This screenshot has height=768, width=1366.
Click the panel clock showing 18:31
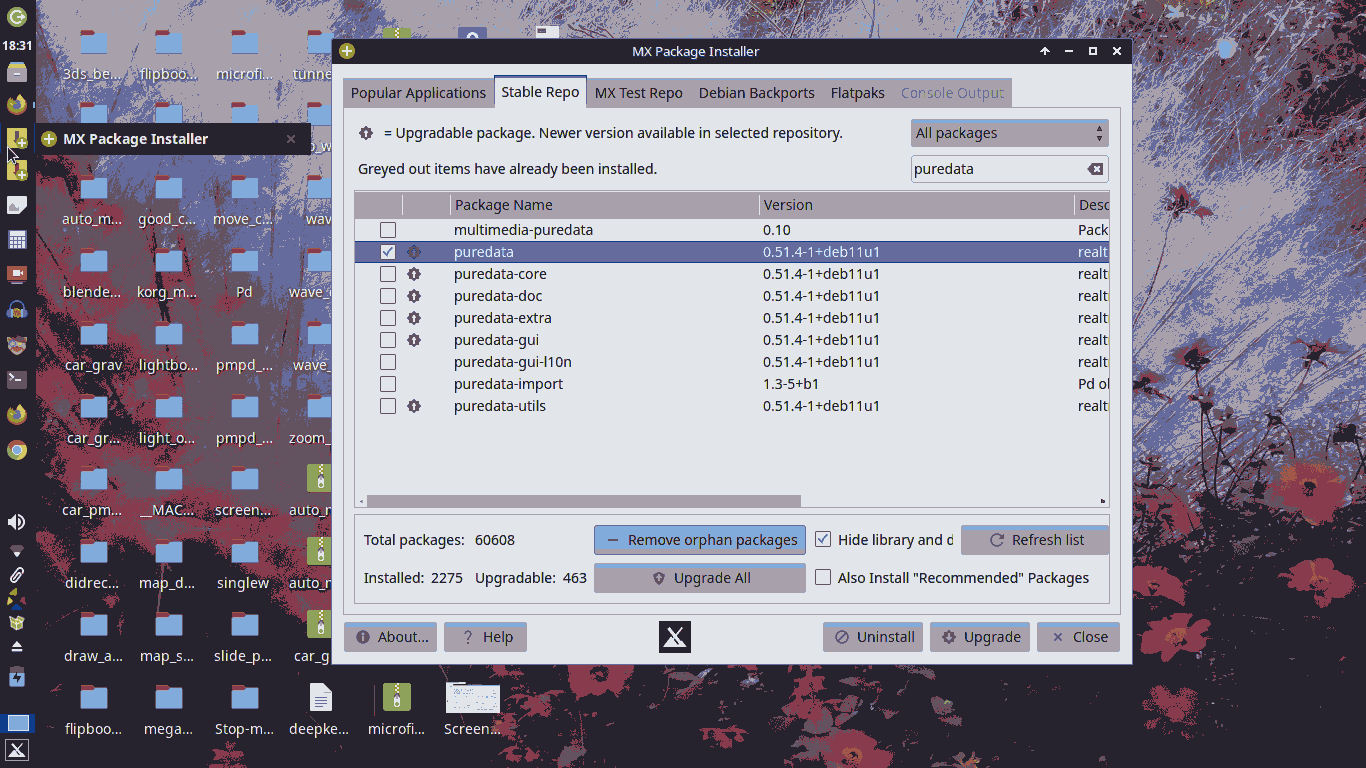click(x=17, y=45)
